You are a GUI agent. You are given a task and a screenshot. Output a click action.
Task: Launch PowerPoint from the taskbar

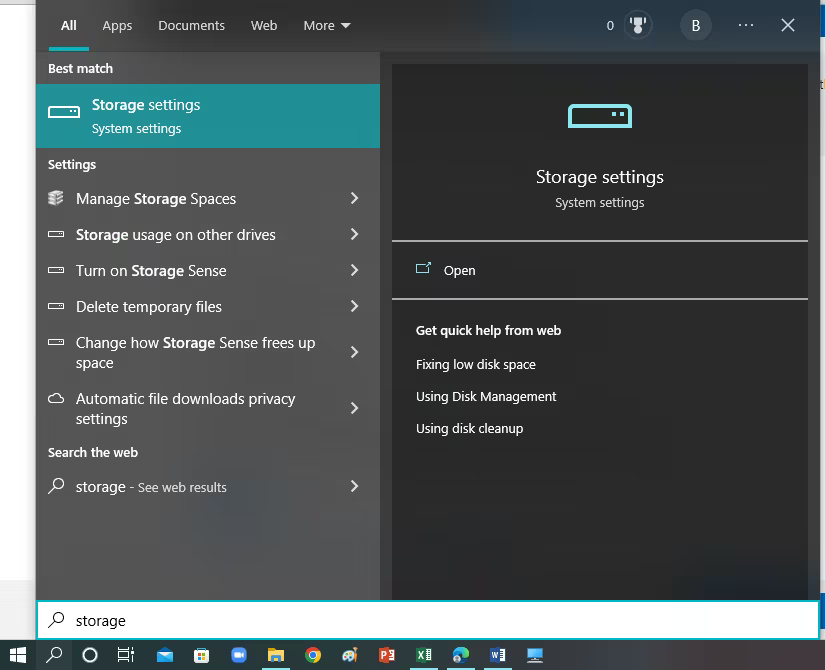coord(386,656)
